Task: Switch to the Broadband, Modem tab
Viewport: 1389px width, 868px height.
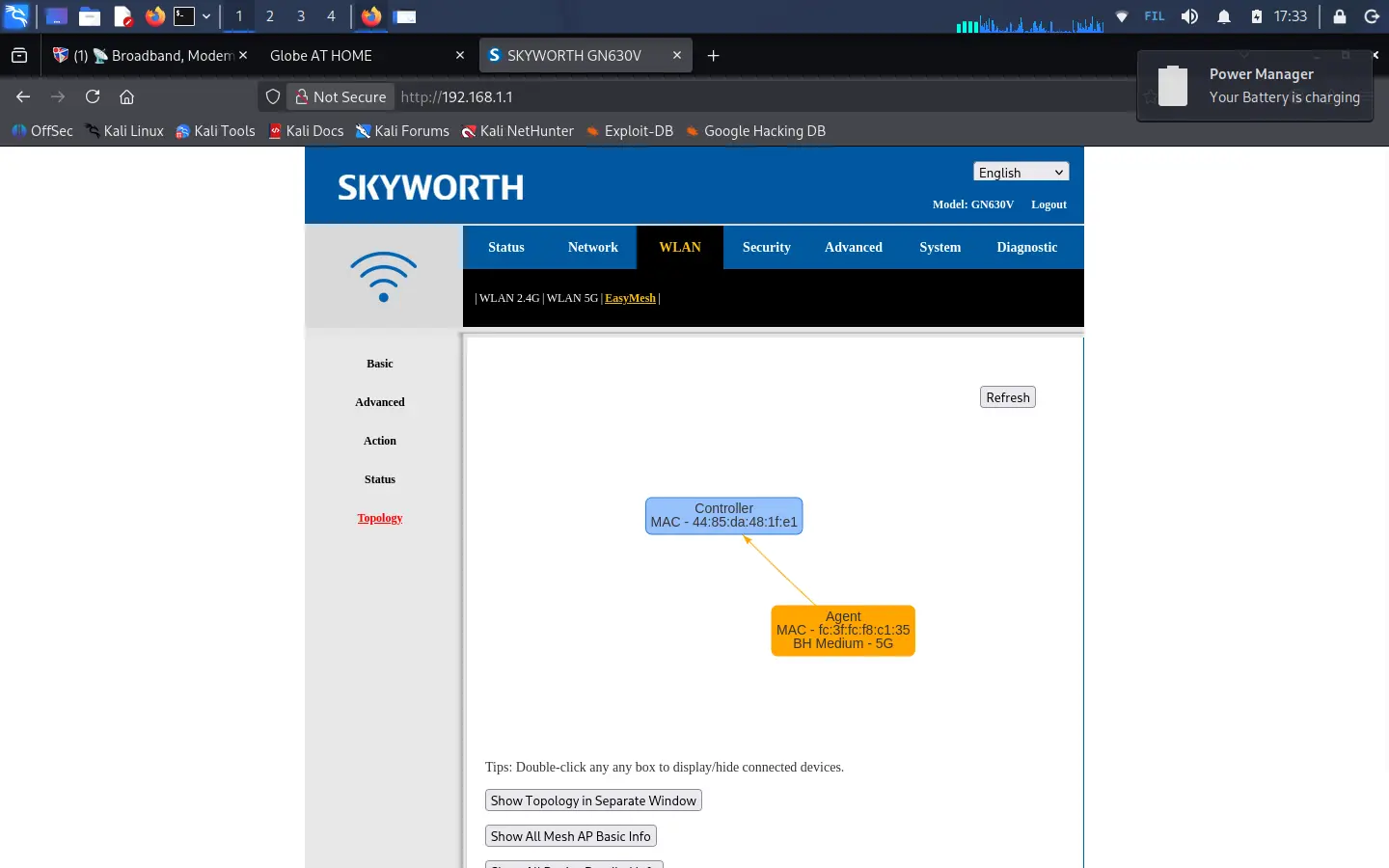Action: click(x=143, y=56)
